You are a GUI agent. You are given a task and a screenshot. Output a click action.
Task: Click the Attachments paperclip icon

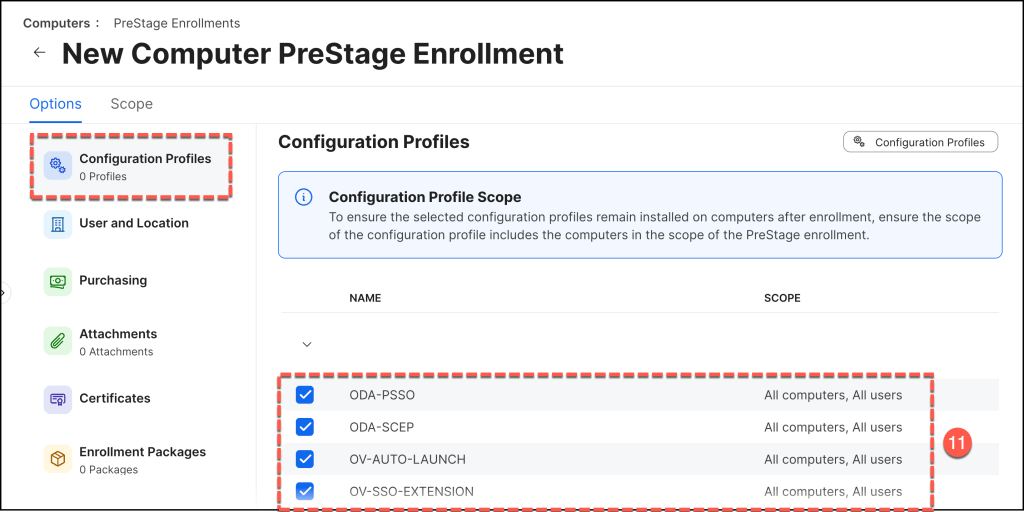(57, 341)
